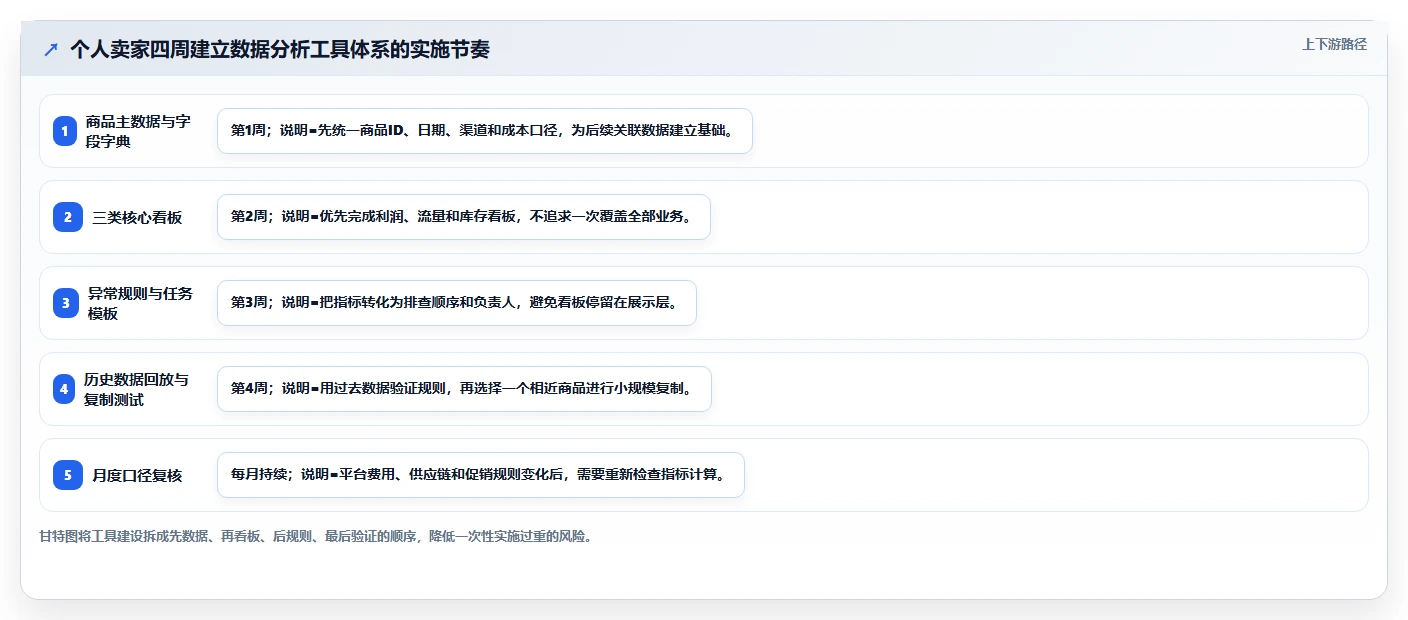This screenshot has width=1408, height=620.
Task: Click the number 3 step badge
Action: [x=65, y=303]
